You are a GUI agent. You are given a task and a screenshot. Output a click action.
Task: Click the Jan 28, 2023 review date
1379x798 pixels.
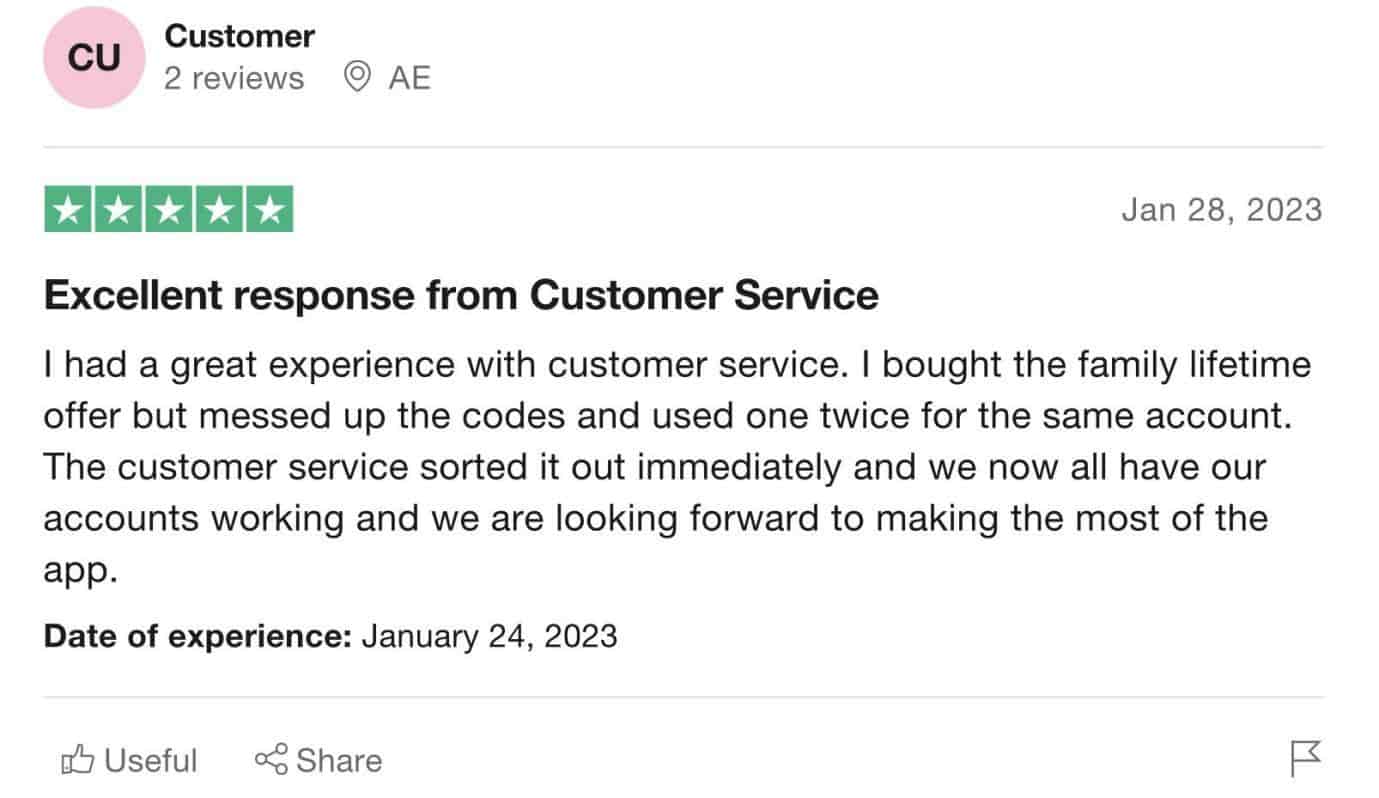point(1221,210)
